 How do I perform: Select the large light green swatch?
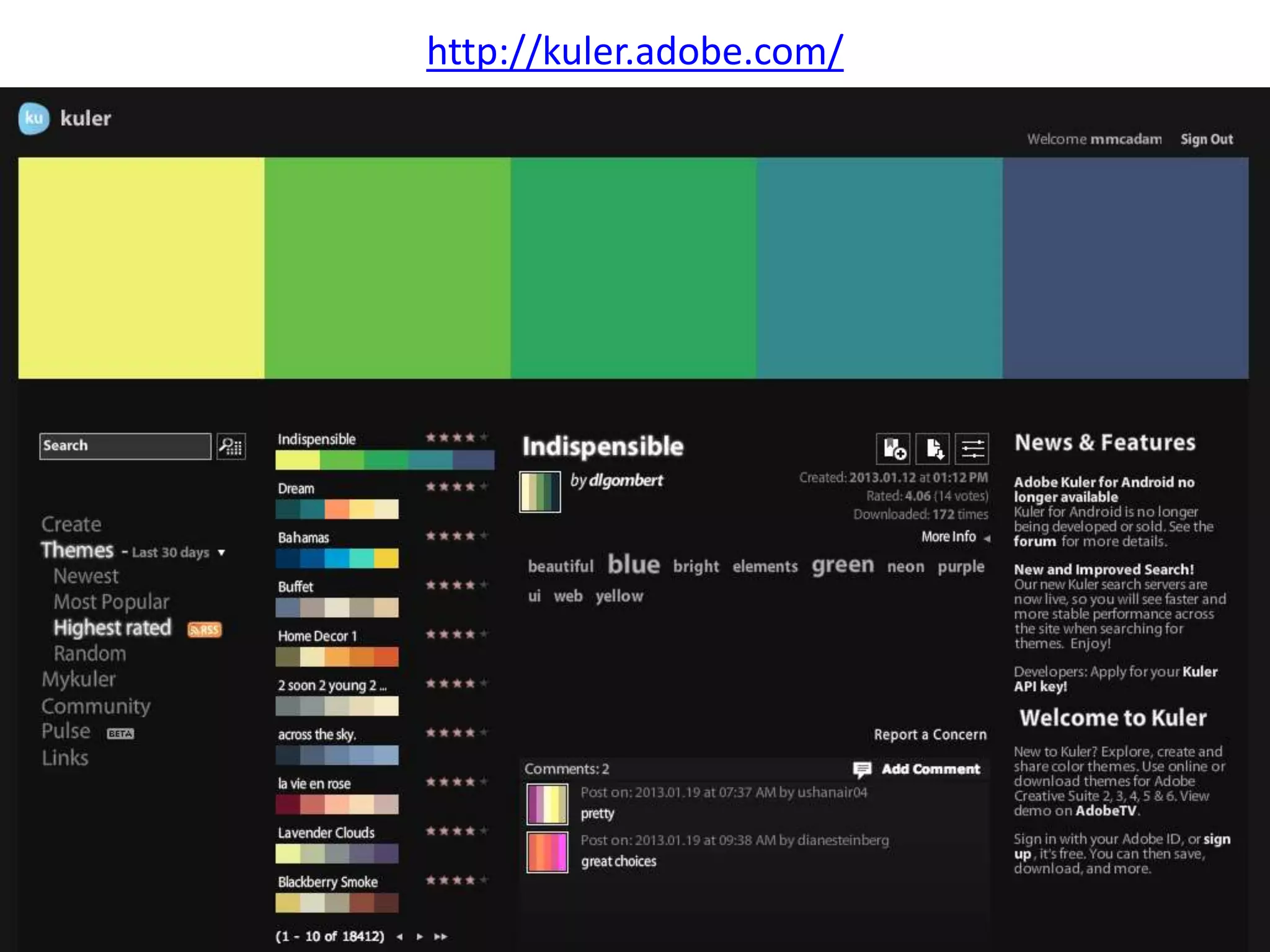coord(388,268)
